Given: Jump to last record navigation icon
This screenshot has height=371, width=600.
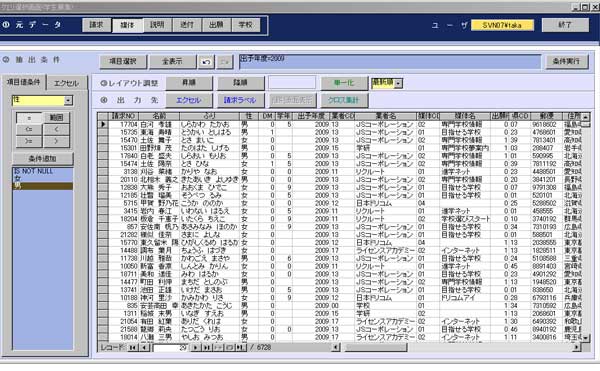Looking at the screenshot, I should [207, 347].
